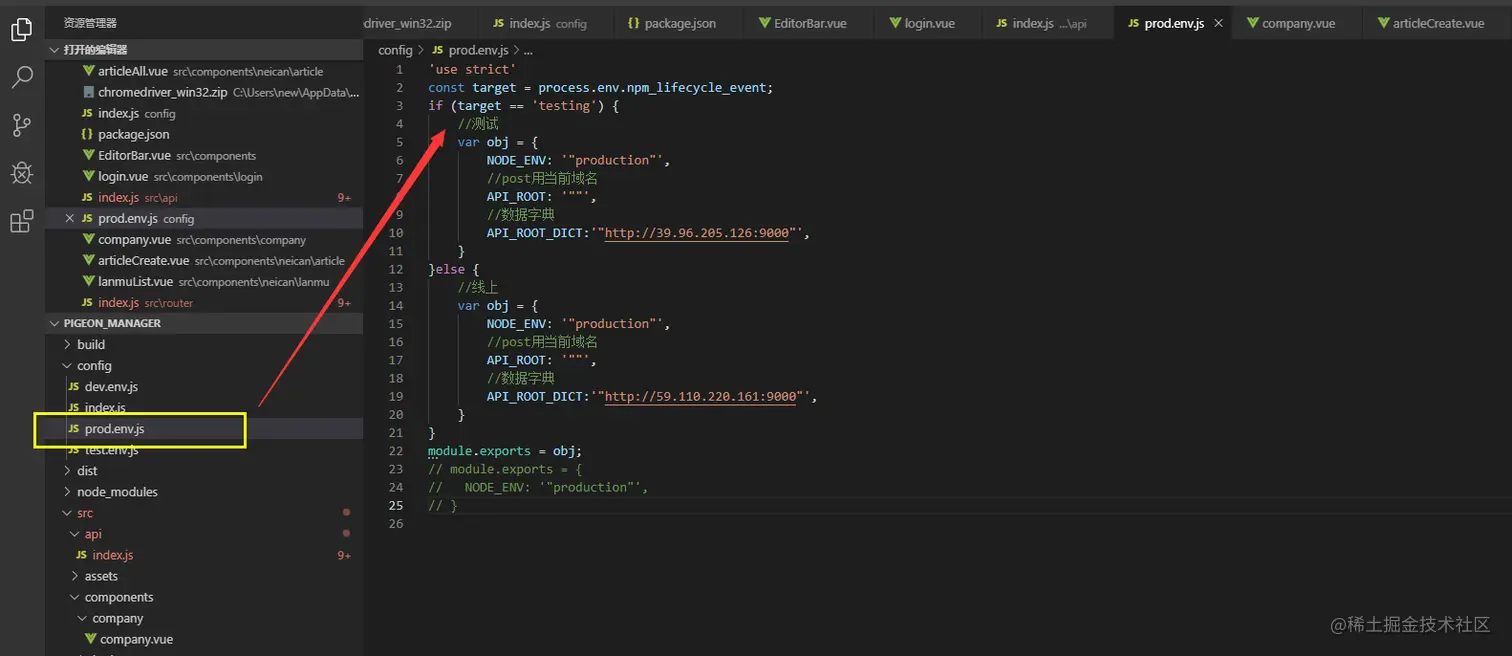This screenshot has height=656, width=1512.
Task: Open index.js under the api folder
Action: point(112,554)
